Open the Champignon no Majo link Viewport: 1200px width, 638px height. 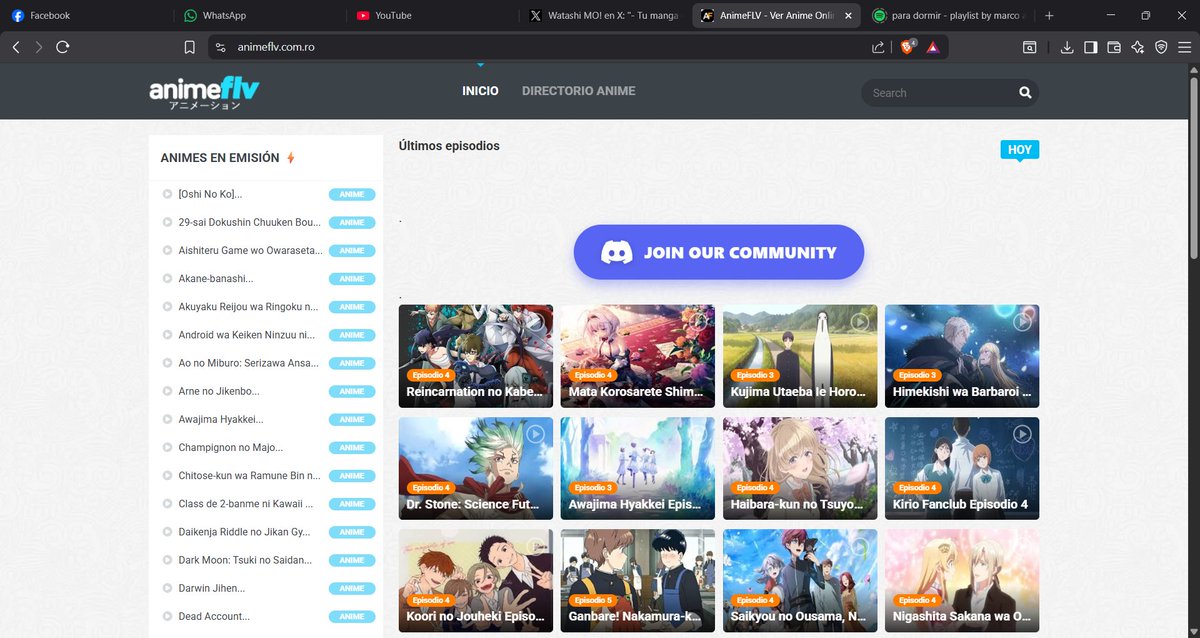[x=230, y=447]
